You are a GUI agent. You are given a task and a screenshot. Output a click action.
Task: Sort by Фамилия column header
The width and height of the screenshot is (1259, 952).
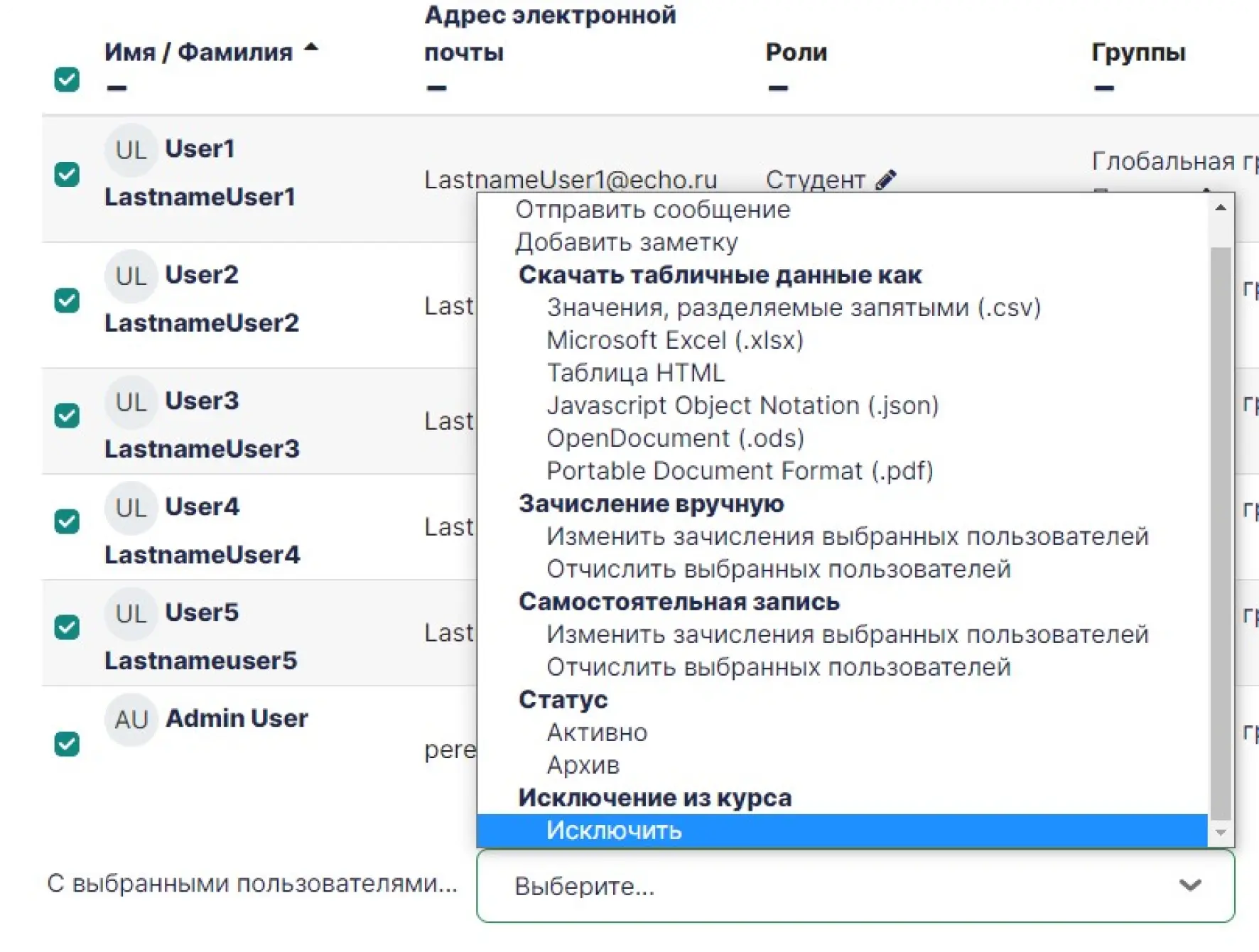click(x=235, y=52)
